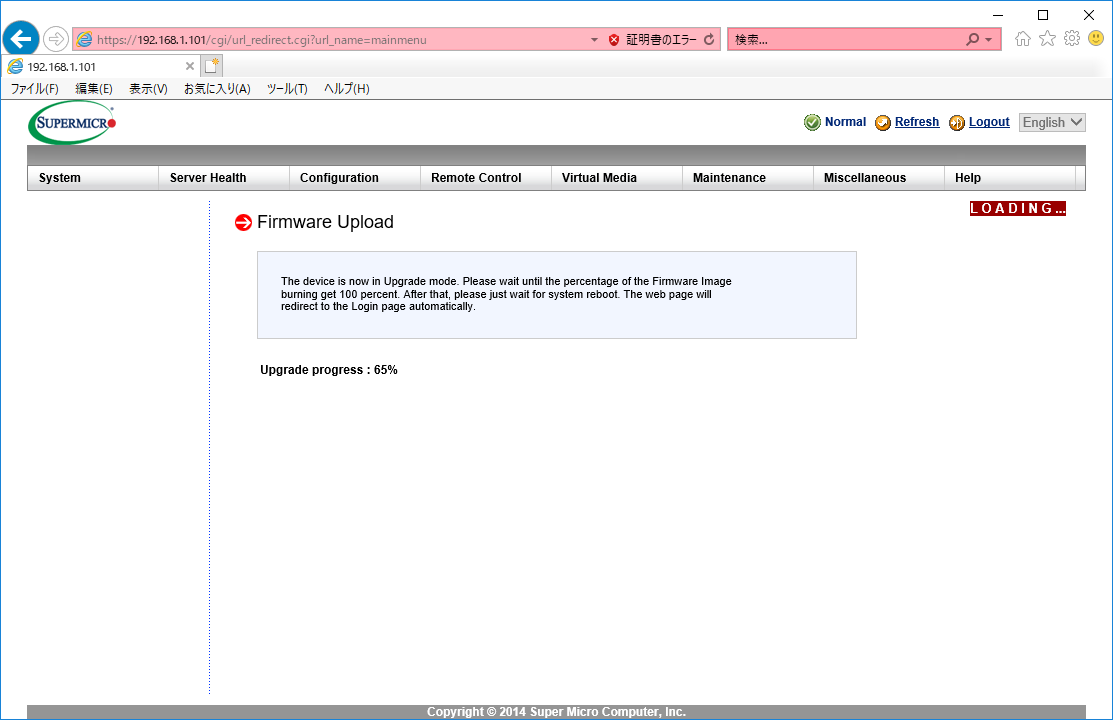Viewport: 1113px width, 720px height.
Task: Close the 192.168.1.101 browser tab
Action: click(x=190, y=66)
